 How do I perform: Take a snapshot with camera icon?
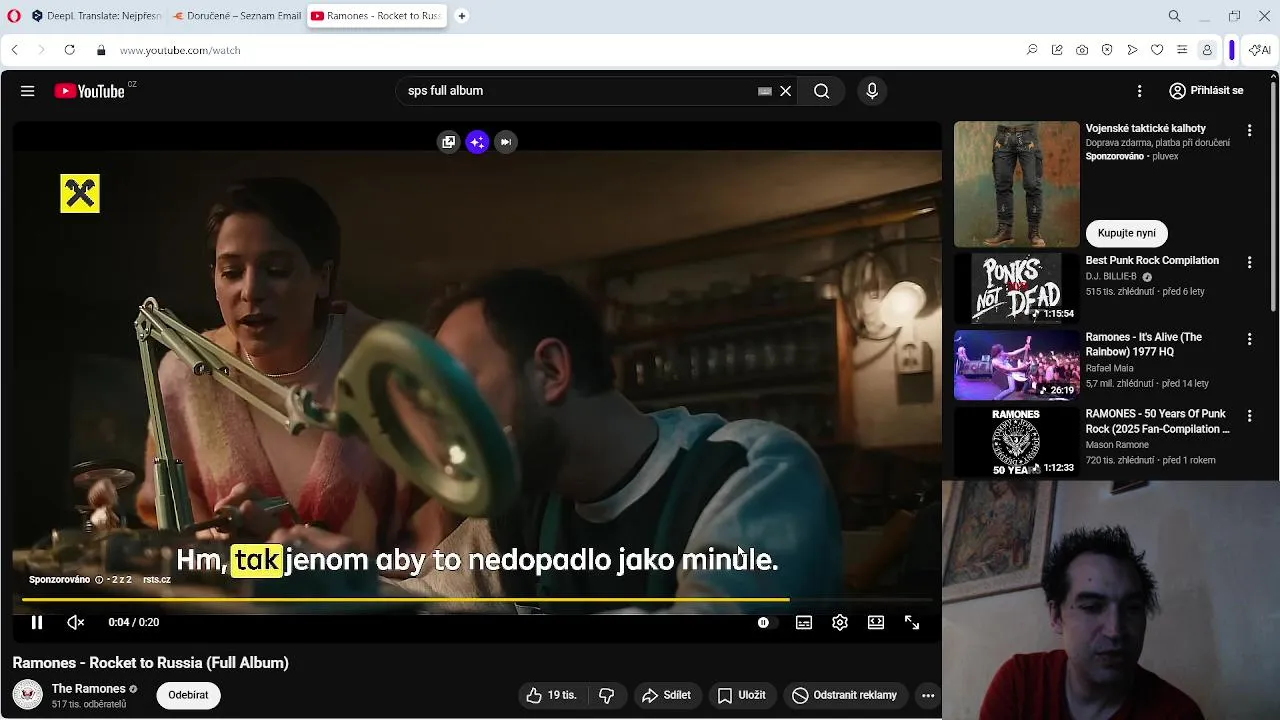1082,50
